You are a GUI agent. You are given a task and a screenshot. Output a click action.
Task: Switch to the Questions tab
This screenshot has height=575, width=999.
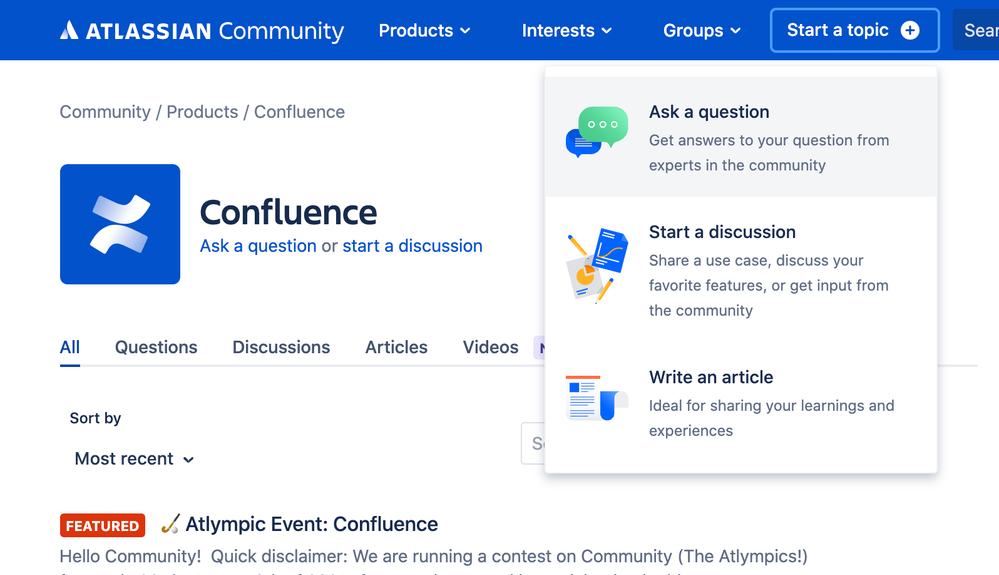[x=156, y=347]
